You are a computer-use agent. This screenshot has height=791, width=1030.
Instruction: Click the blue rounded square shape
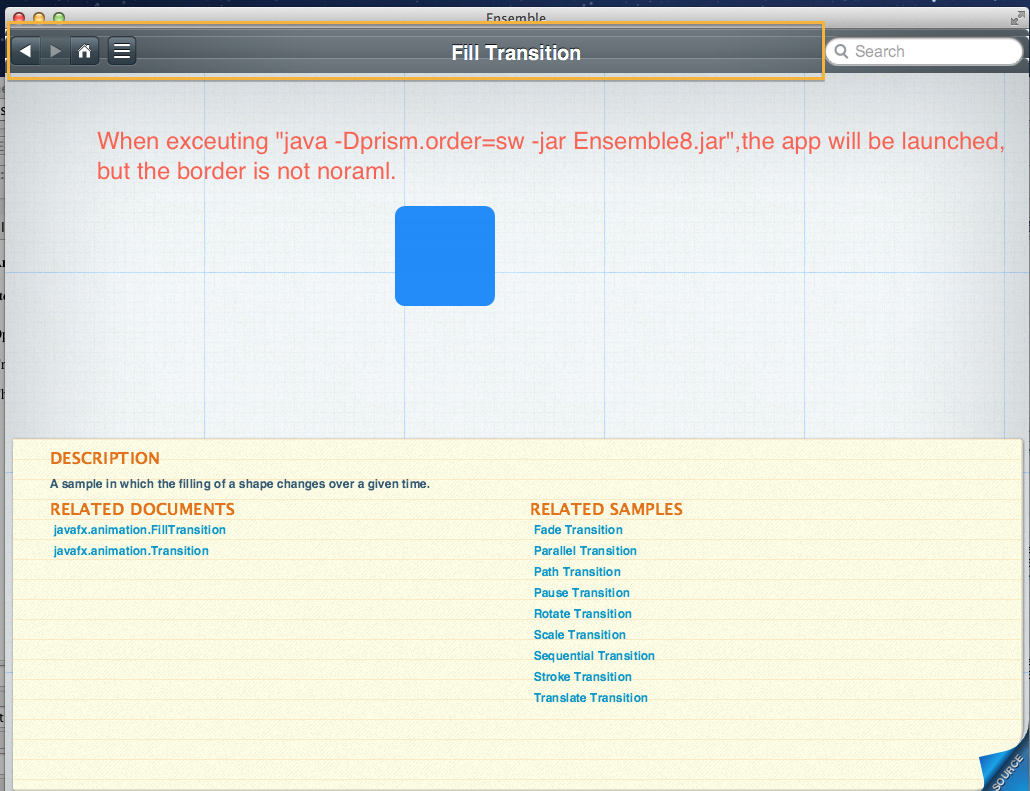coord(445,256)
